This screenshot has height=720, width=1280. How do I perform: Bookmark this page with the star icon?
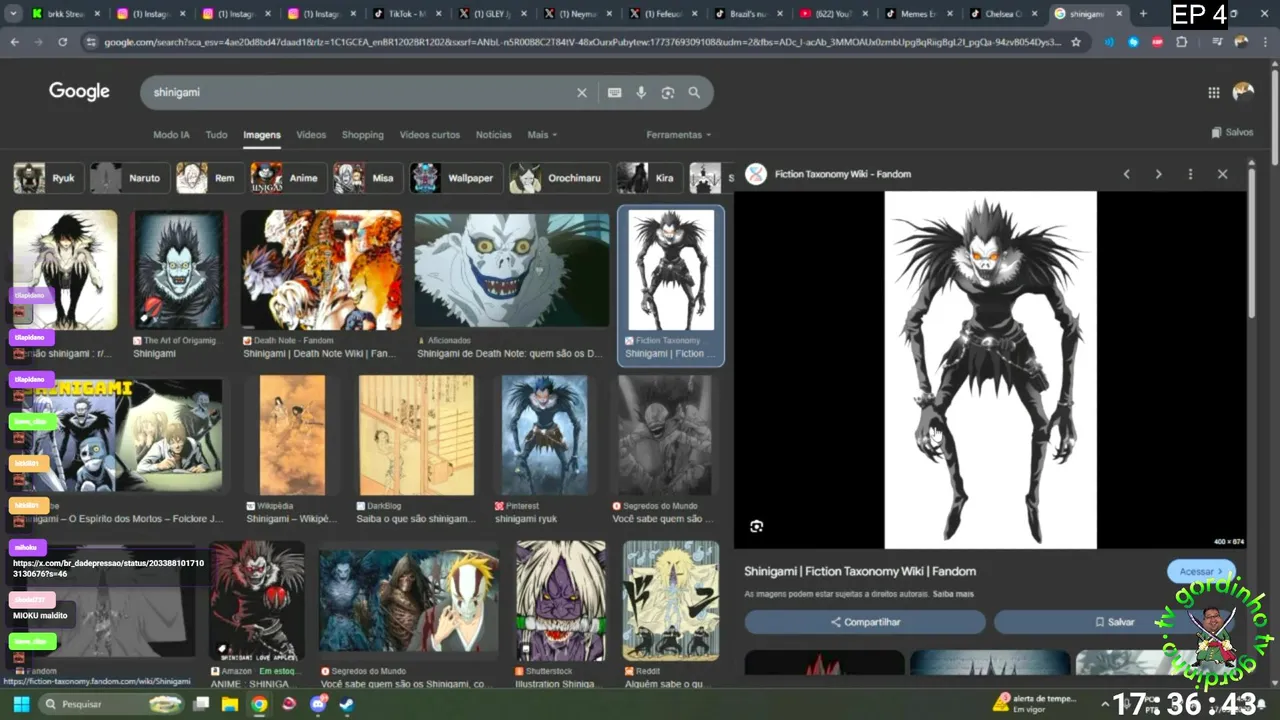coord(1076,42)
